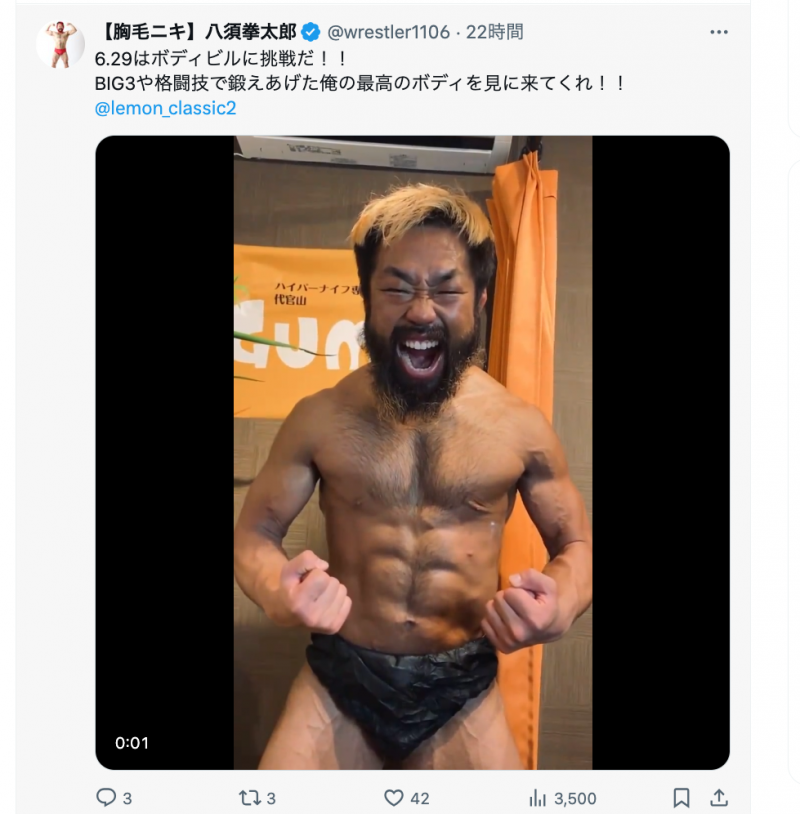Click the like count 42

click(x=420, y=798)
